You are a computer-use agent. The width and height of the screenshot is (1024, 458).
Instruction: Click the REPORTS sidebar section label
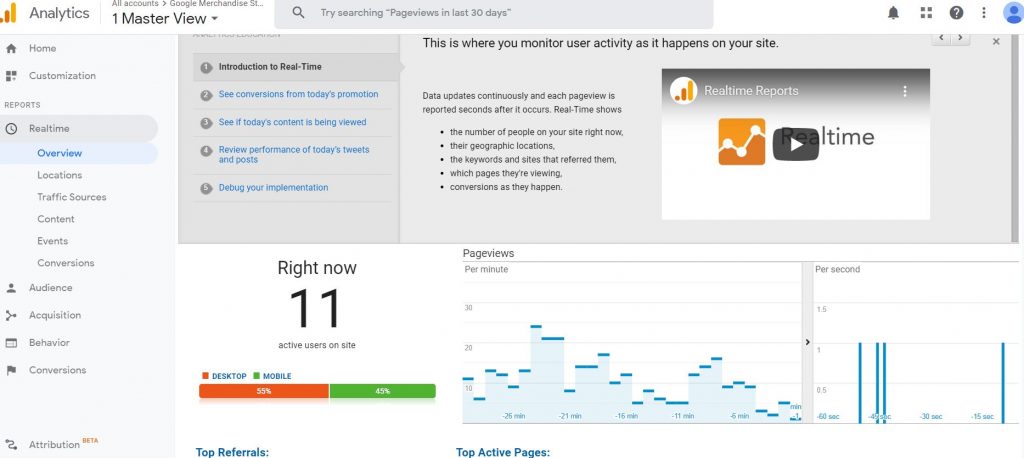tap(22, 105)
